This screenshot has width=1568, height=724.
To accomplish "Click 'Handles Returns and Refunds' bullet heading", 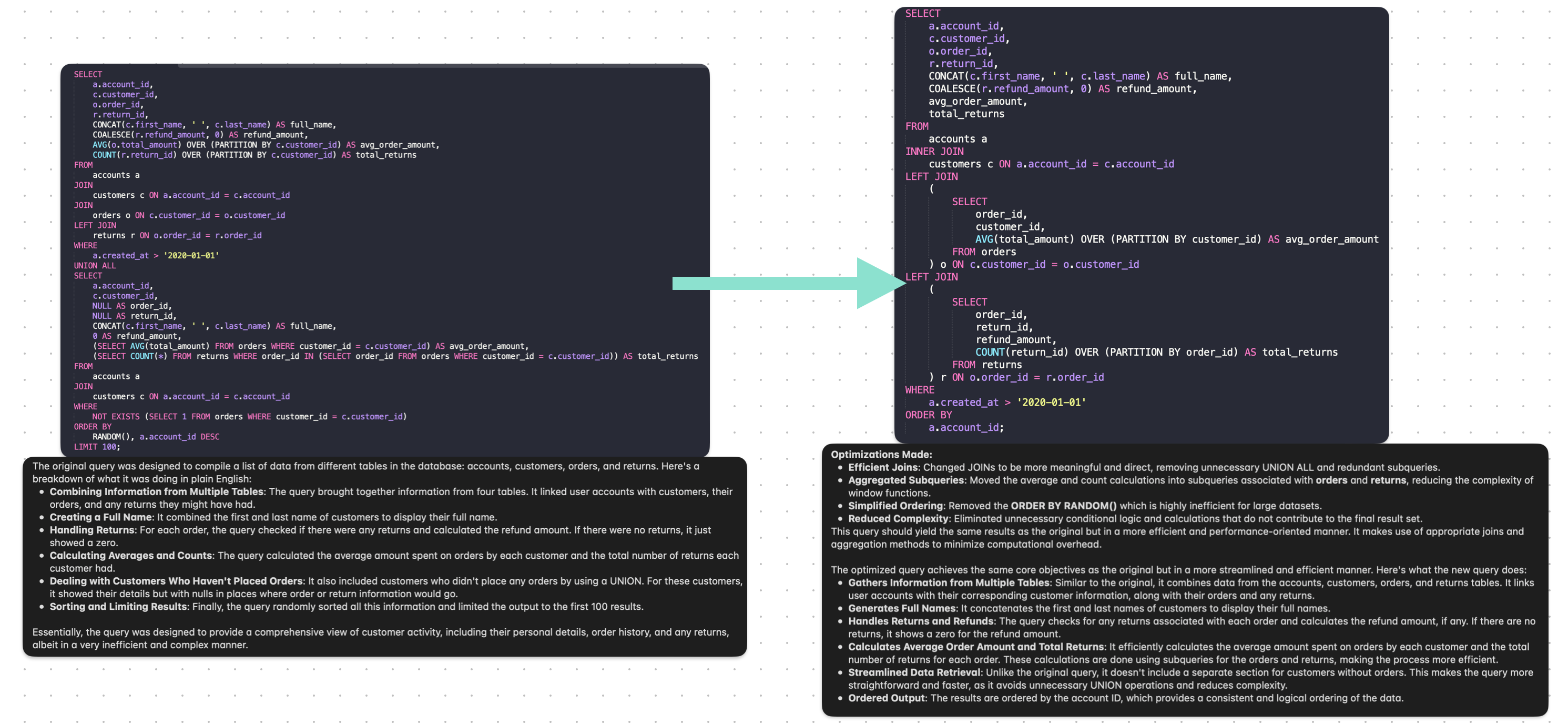I will [x=920, y=621].
